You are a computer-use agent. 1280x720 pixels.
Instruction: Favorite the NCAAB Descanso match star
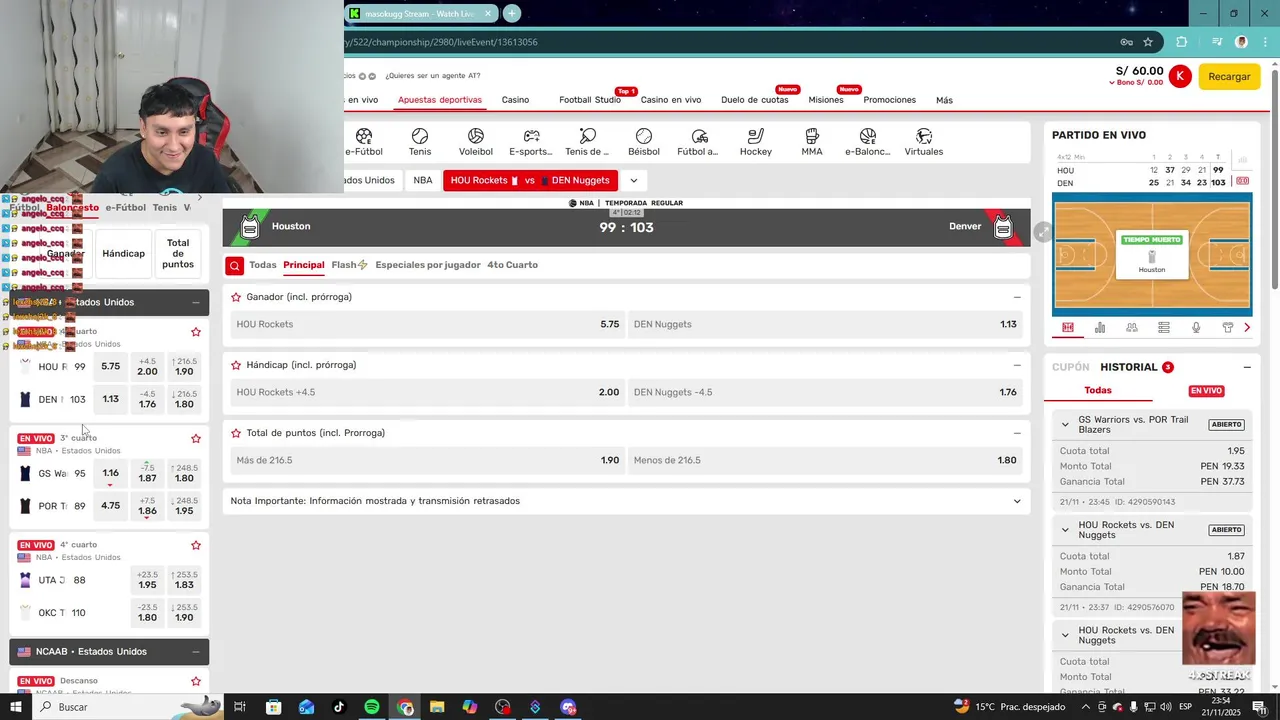[196, 681]
